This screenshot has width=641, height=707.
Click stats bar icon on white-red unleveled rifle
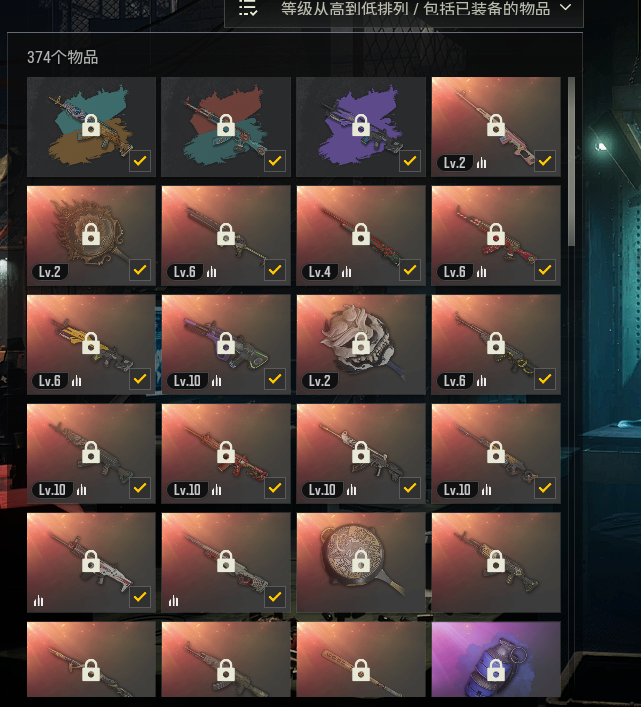pyautogui.click(x=39, y=600)
